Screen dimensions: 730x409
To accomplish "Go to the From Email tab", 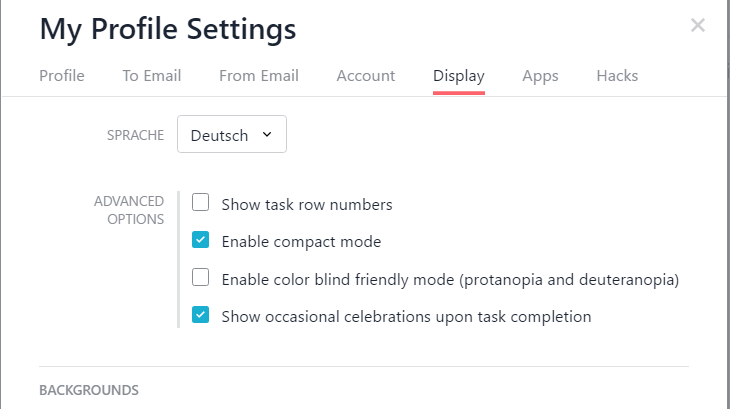I will (259, 76).
